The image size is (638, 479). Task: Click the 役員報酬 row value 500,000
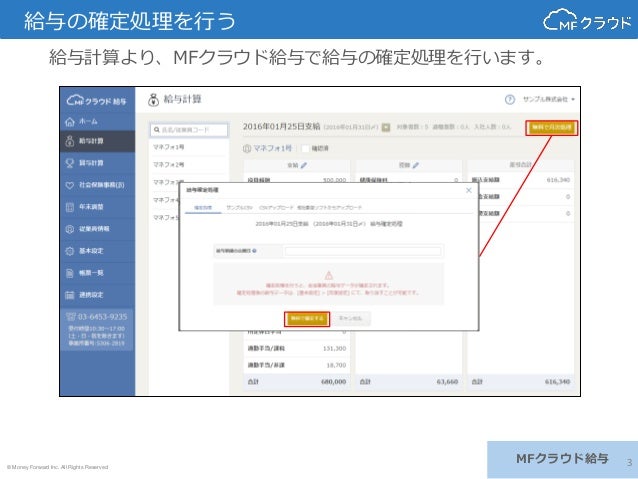pyautogui.click(x=334, y=179)
